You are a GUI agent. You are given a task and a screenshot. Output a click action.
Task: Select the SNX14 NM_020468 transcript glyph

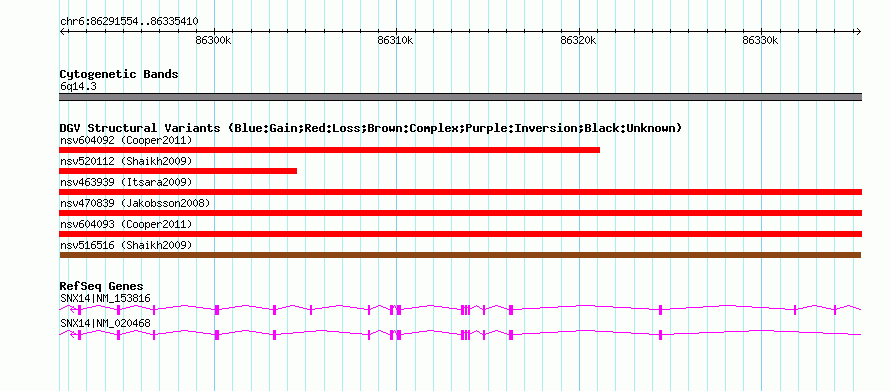[461, 334]
